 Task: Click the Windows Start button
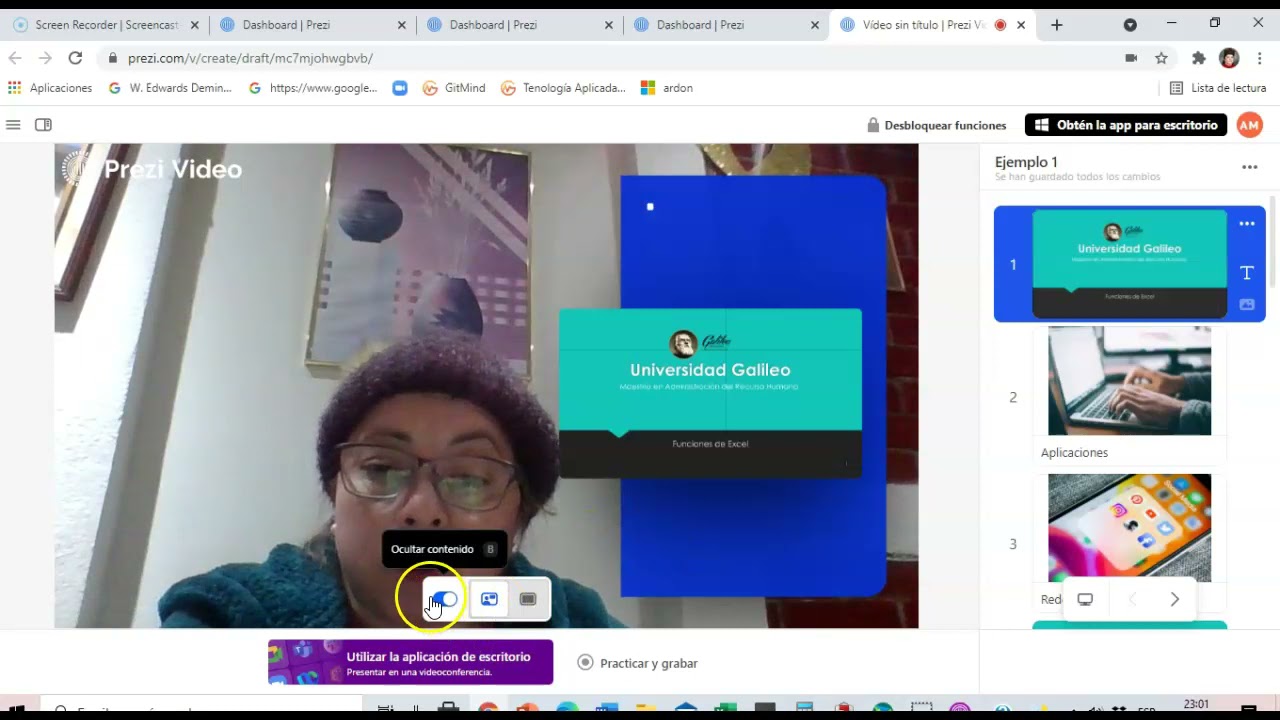16,708
